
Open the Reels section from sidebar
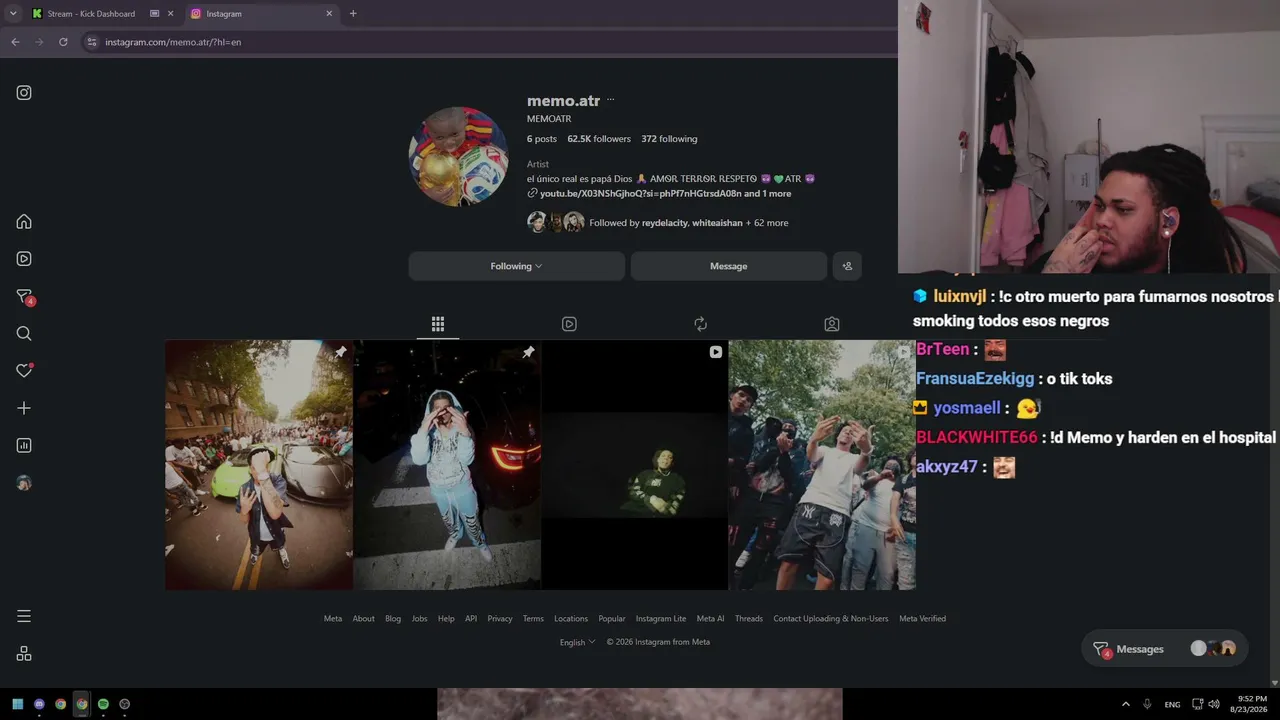[x=24, y=259]
